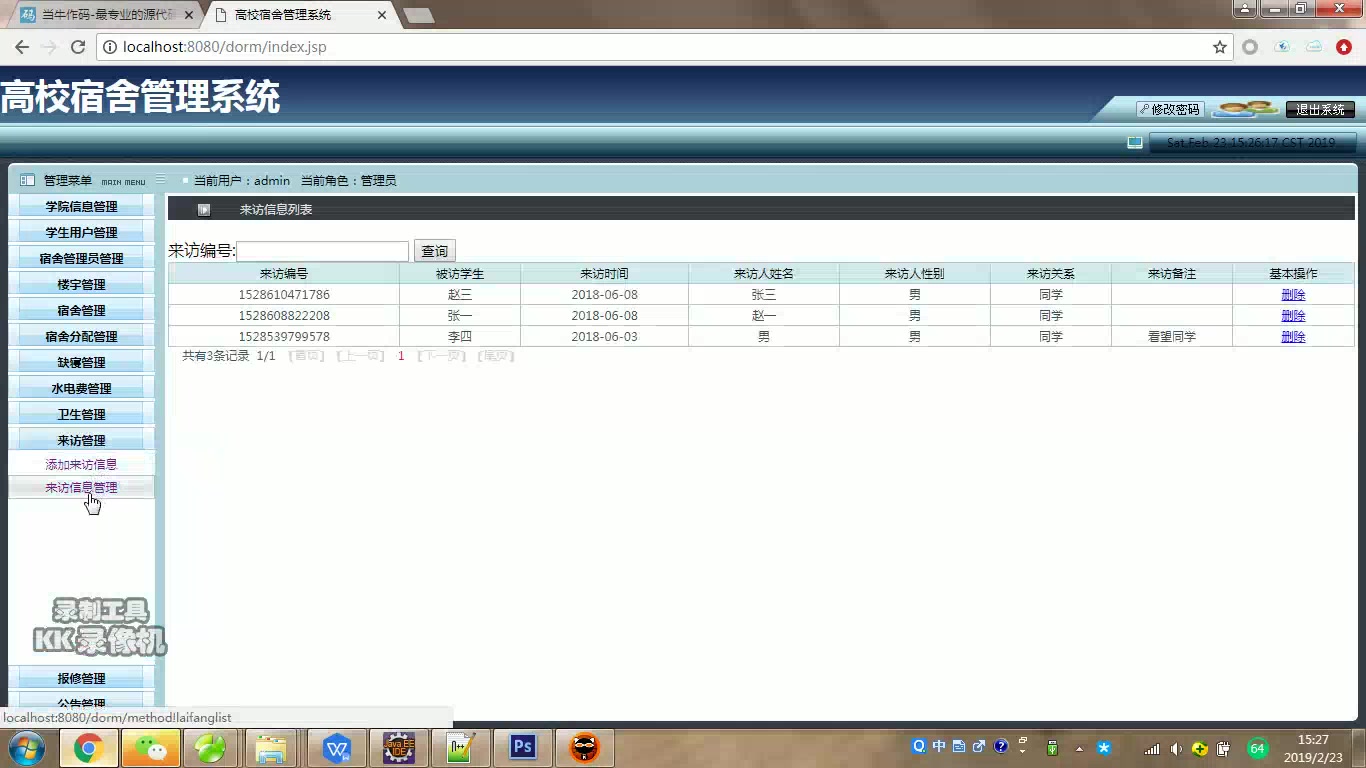Expand 卫生管理 menu
Screen dimensions: 1366x768
81,414
